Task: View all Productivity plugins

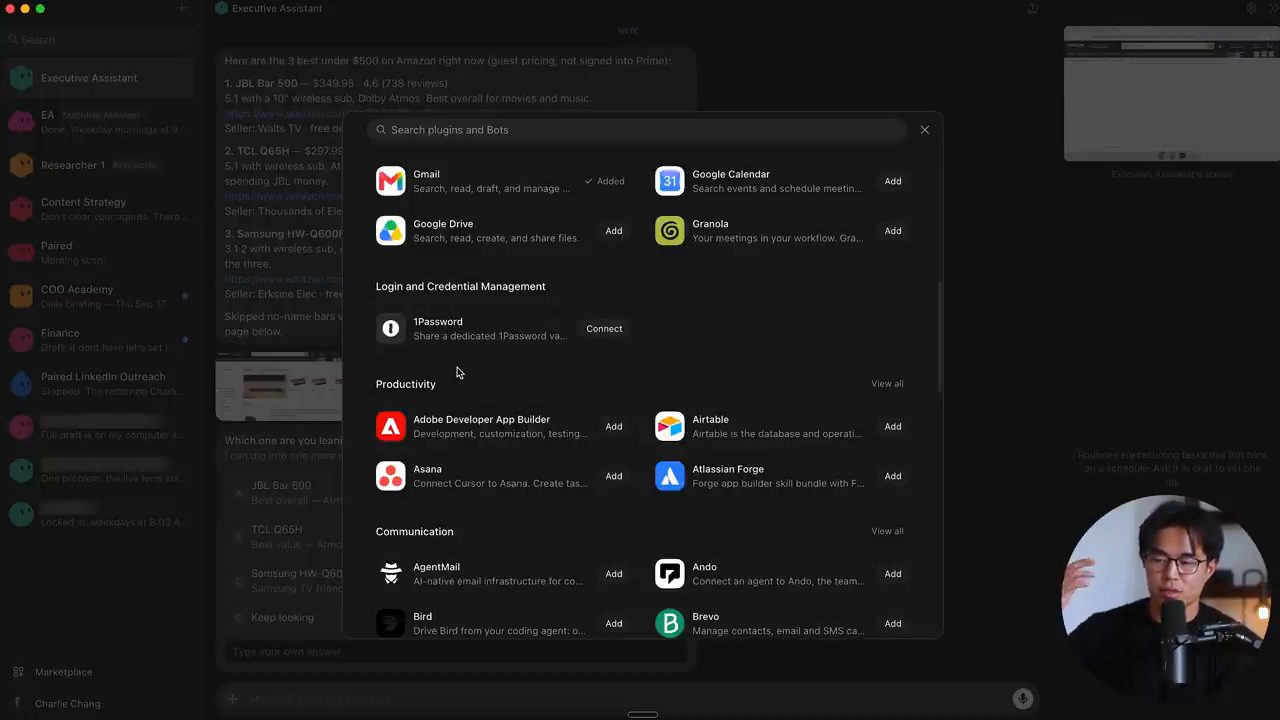Action: [x=887, y=384]
